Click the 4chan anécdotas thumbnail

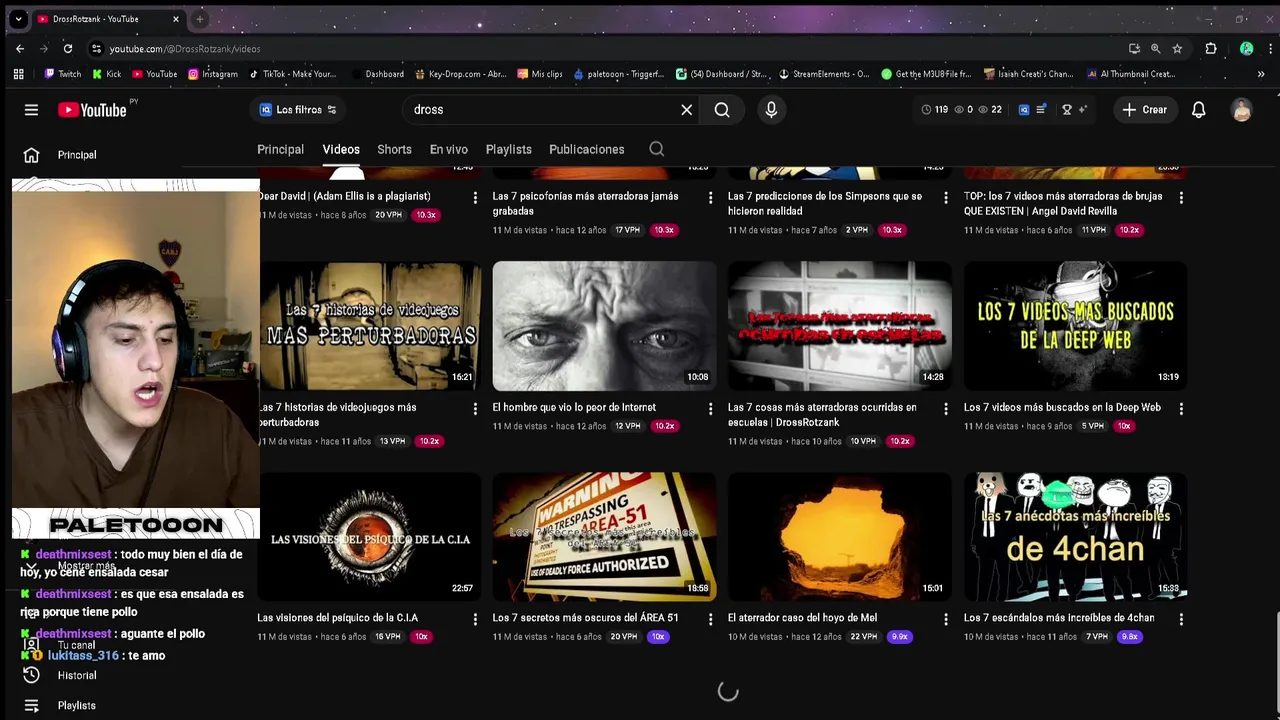[x=1075, y=535]
